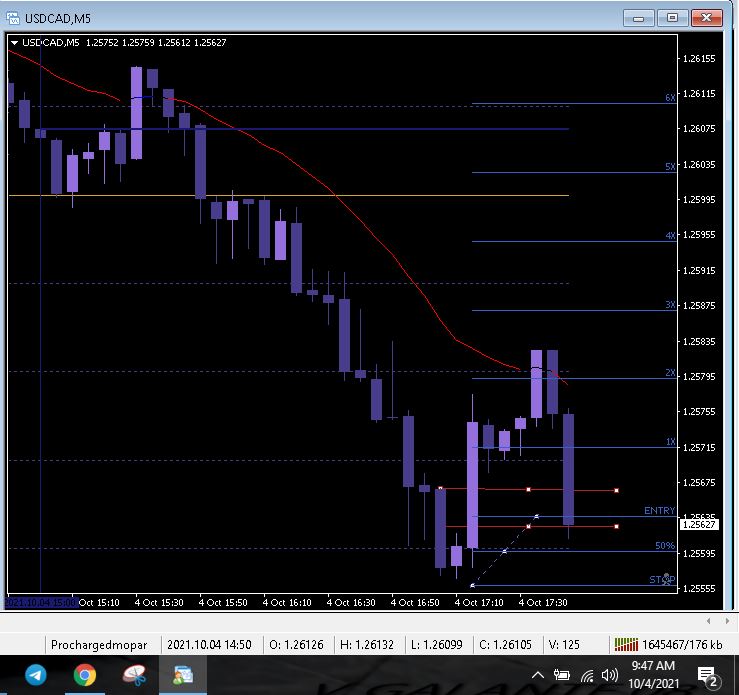Select the dashed trendline lower-left anchor point
This screenshot has width=739, height=695.
[472, 585]
